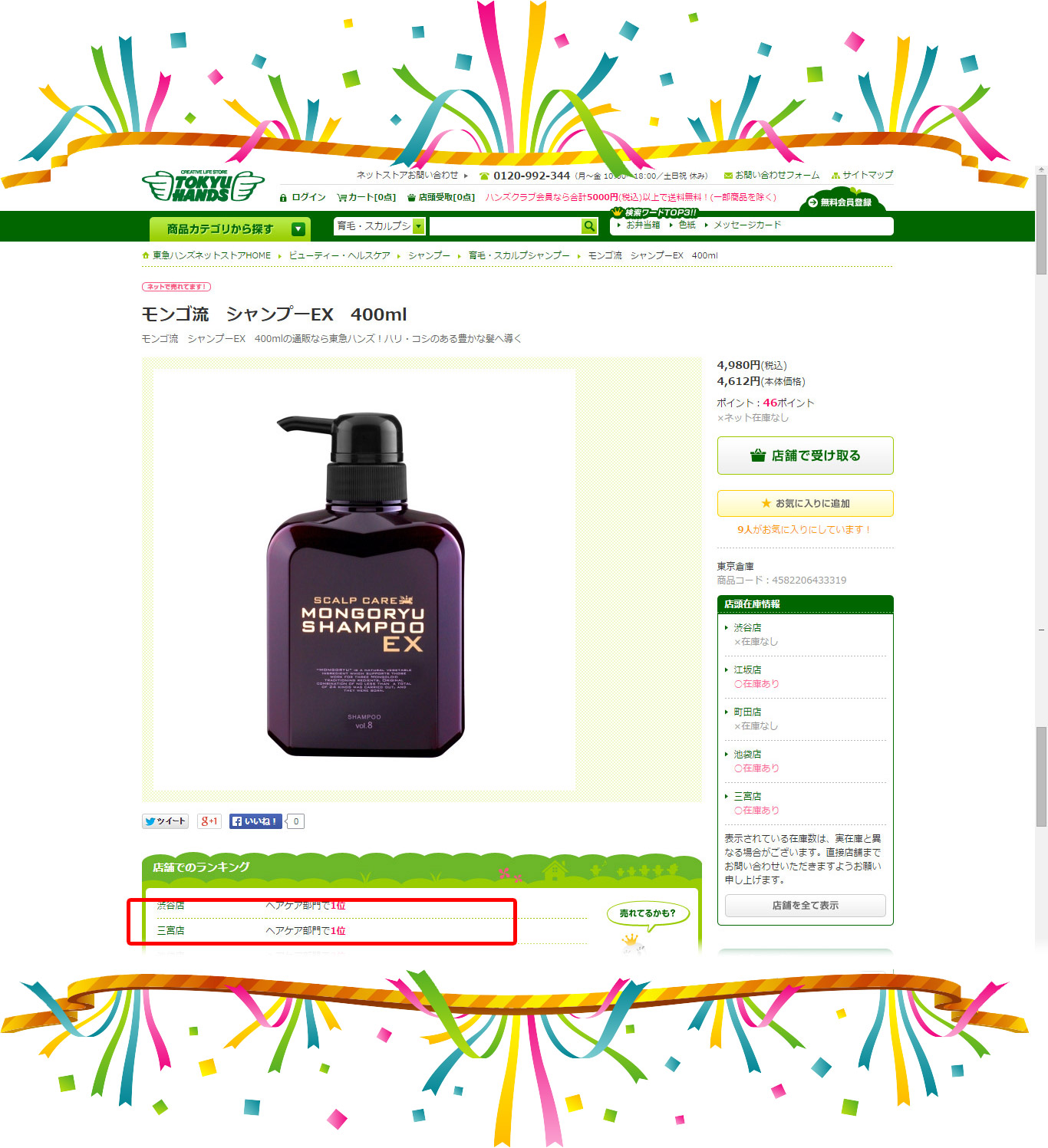Open cart カート[0点] link

[x=366, y=197]
